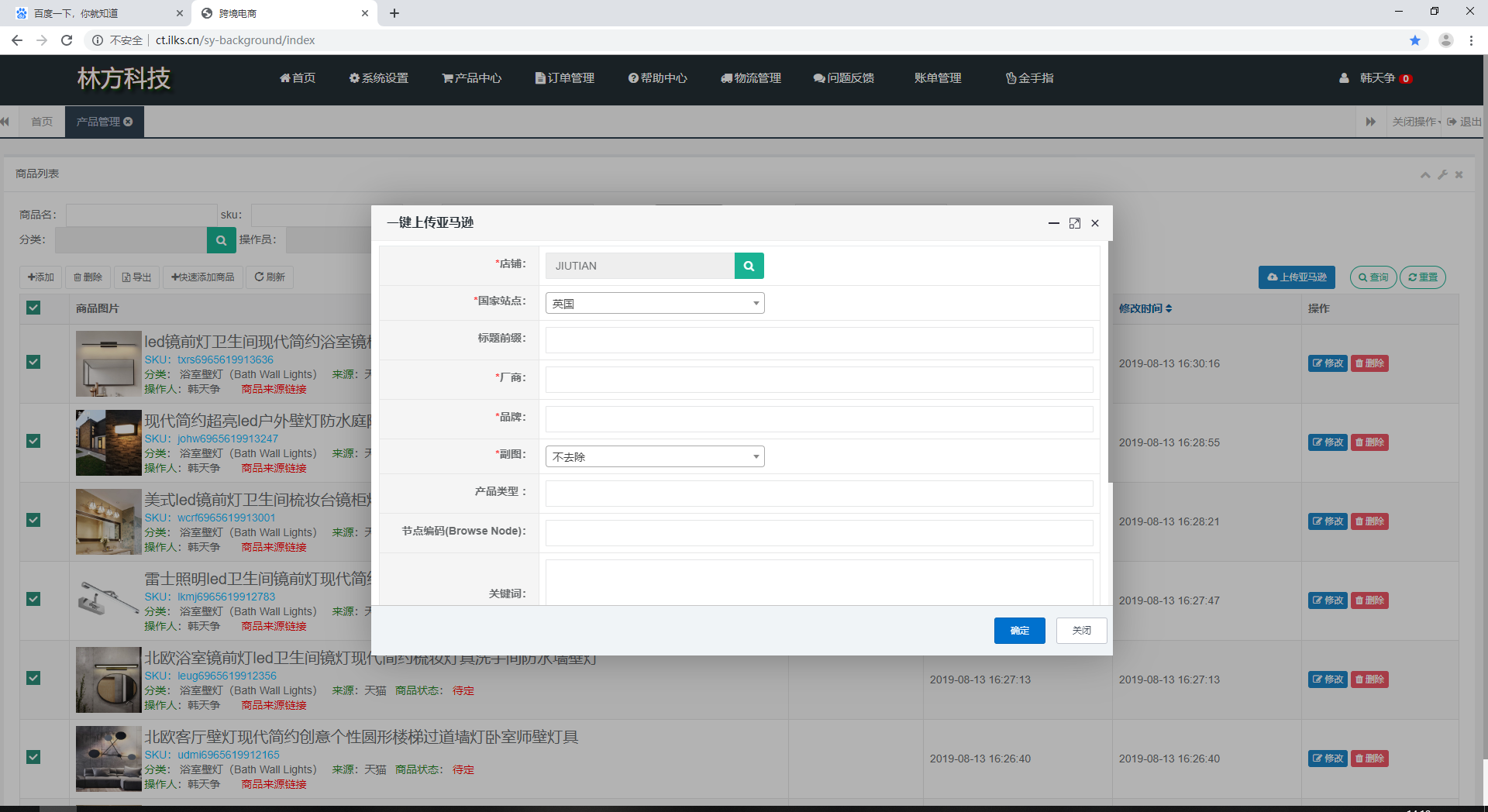1488x812 pixels.
Task: Close the 一键上传亚马逊 dialog with the X icon
Action: click(x=1095, y=223)
